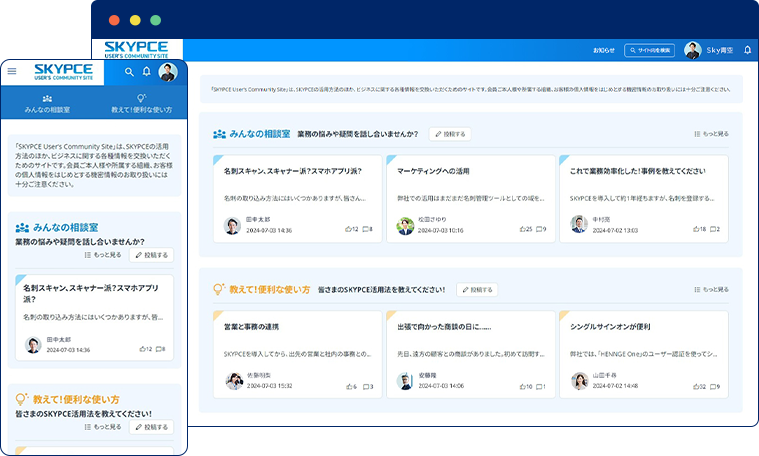Image resolution: width=759 pixels, height=456 pixels.
Task: Click 投稿する in desktop 教えて!便利な使い方 section
Action: click(477, 289)
